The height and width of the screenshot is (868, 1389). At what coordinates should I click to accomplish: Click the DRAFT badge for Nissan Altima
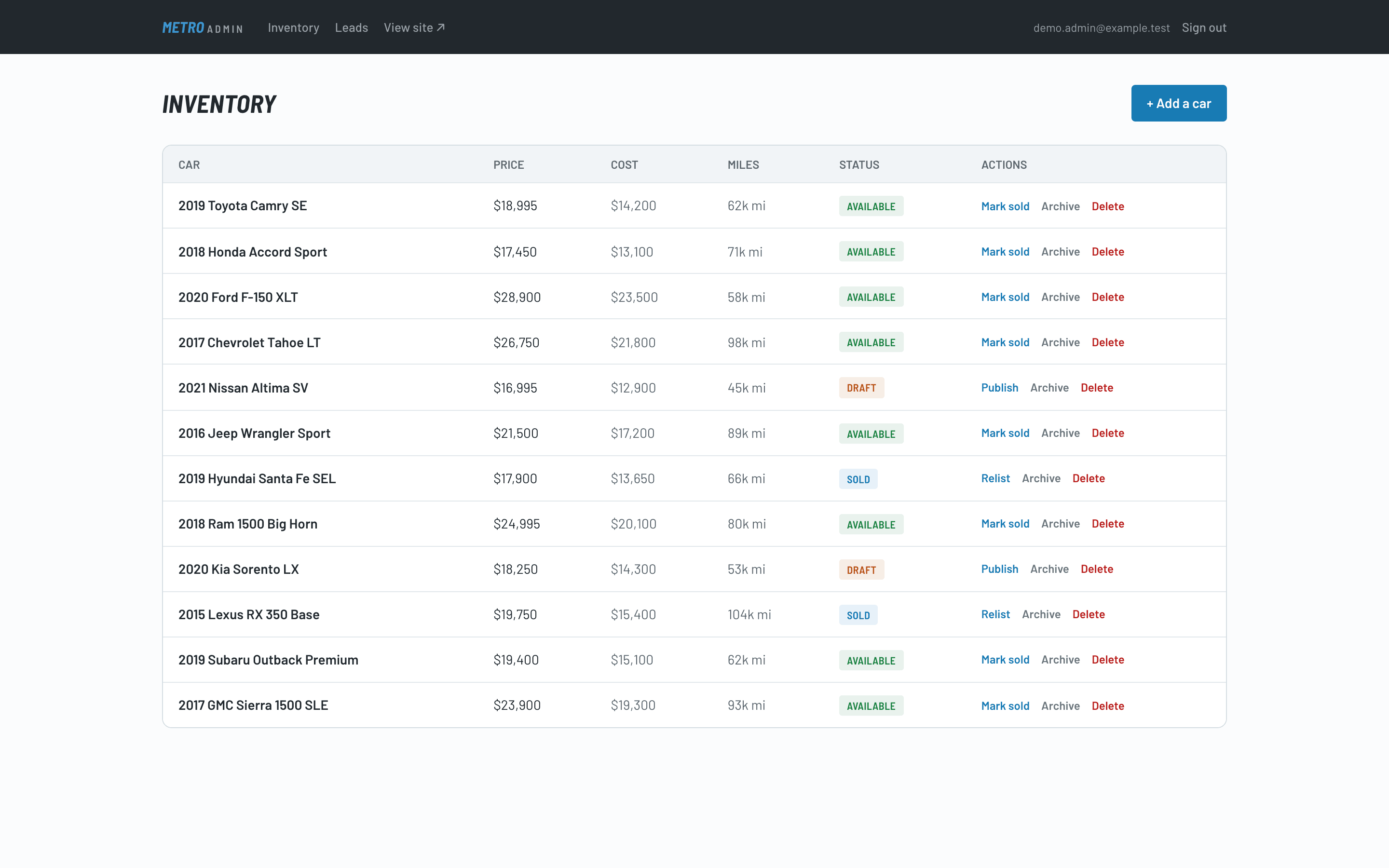861,388
